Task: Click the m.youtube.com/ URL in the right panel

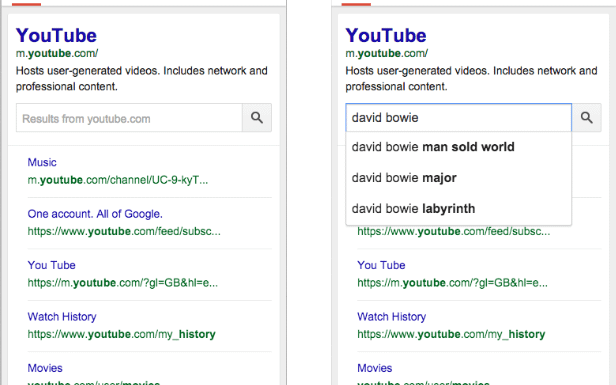Action: 387,53
